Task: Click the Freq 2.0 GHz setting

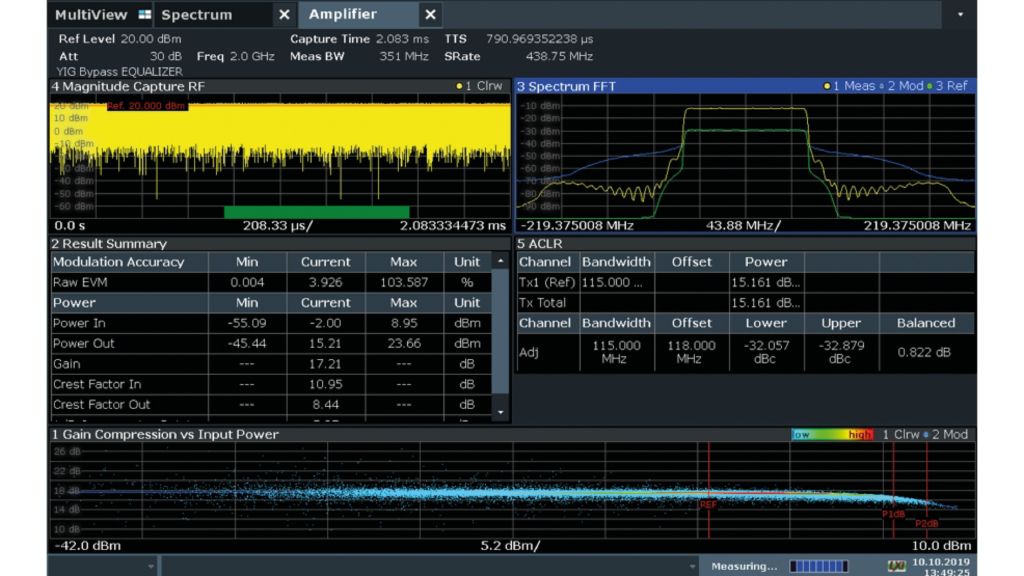Action: [235, 56]
